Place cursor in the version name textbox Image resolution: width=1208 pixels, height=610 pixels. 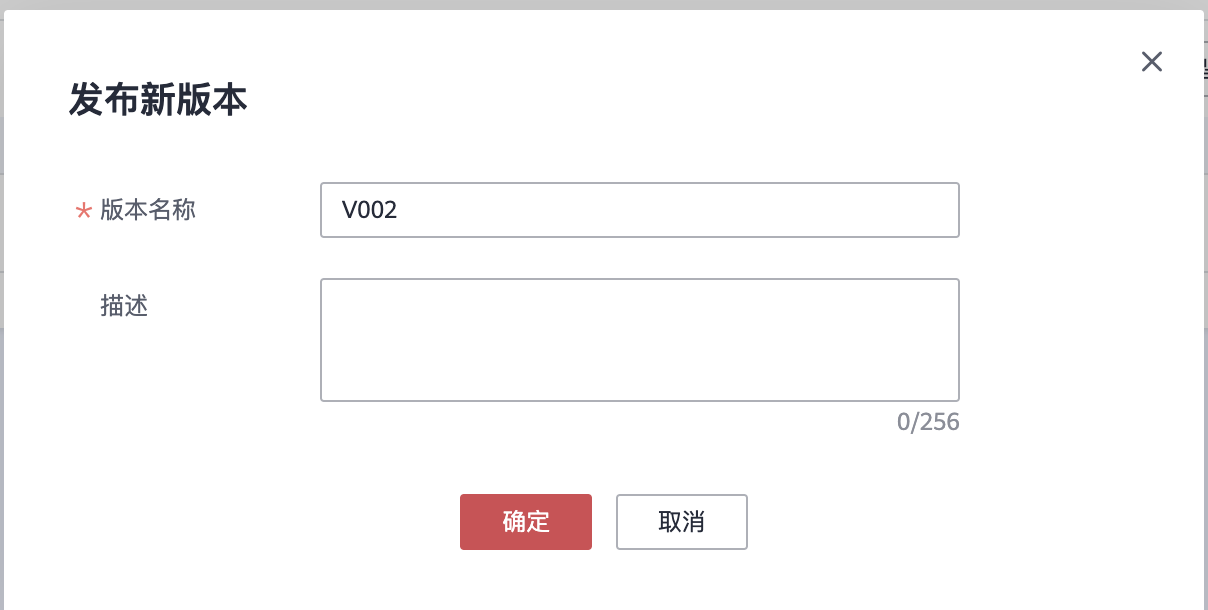(x=640, y=210)
